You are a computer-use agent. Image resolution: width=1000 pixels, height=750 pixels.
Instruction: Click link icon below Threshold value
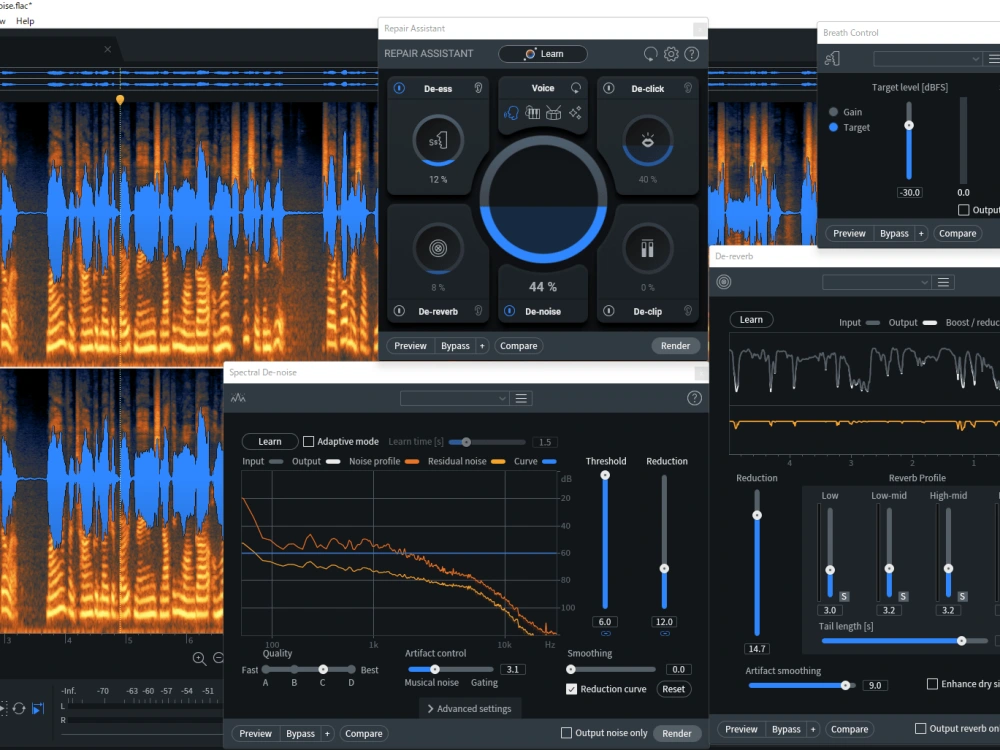pos(605,634)
